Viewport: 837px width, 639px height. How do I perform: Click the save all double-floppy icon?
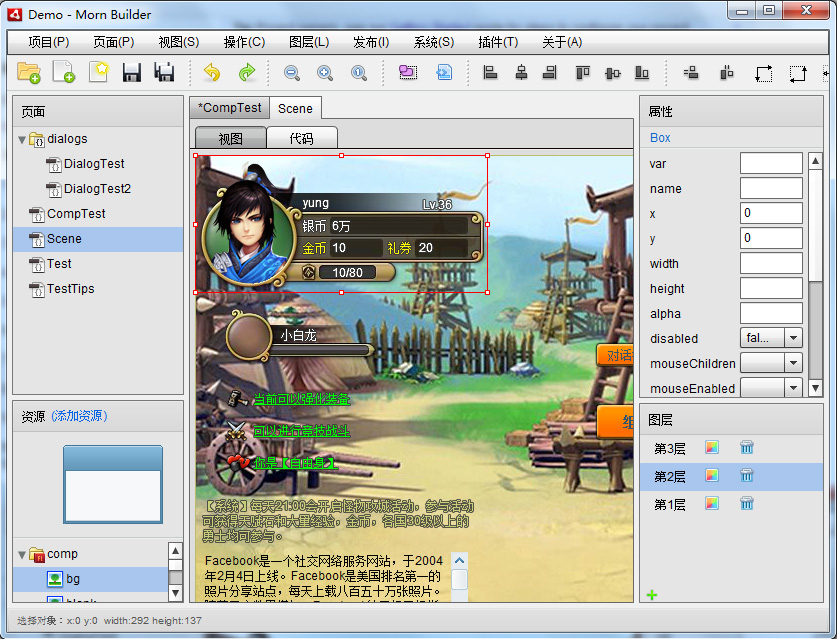click(164, 72)
